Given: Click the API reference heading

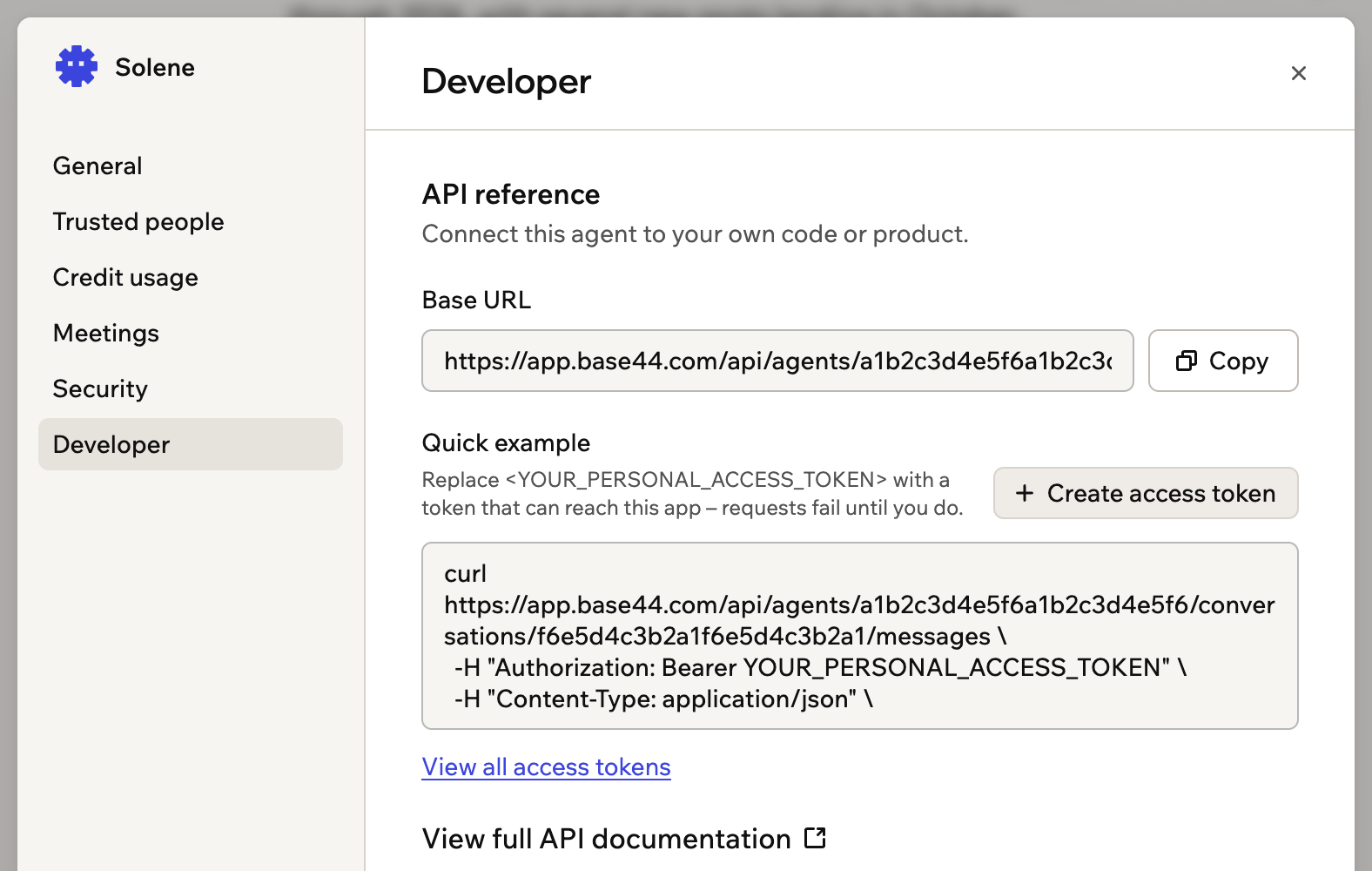Looking at the screenshot, I should click(511, 194).
